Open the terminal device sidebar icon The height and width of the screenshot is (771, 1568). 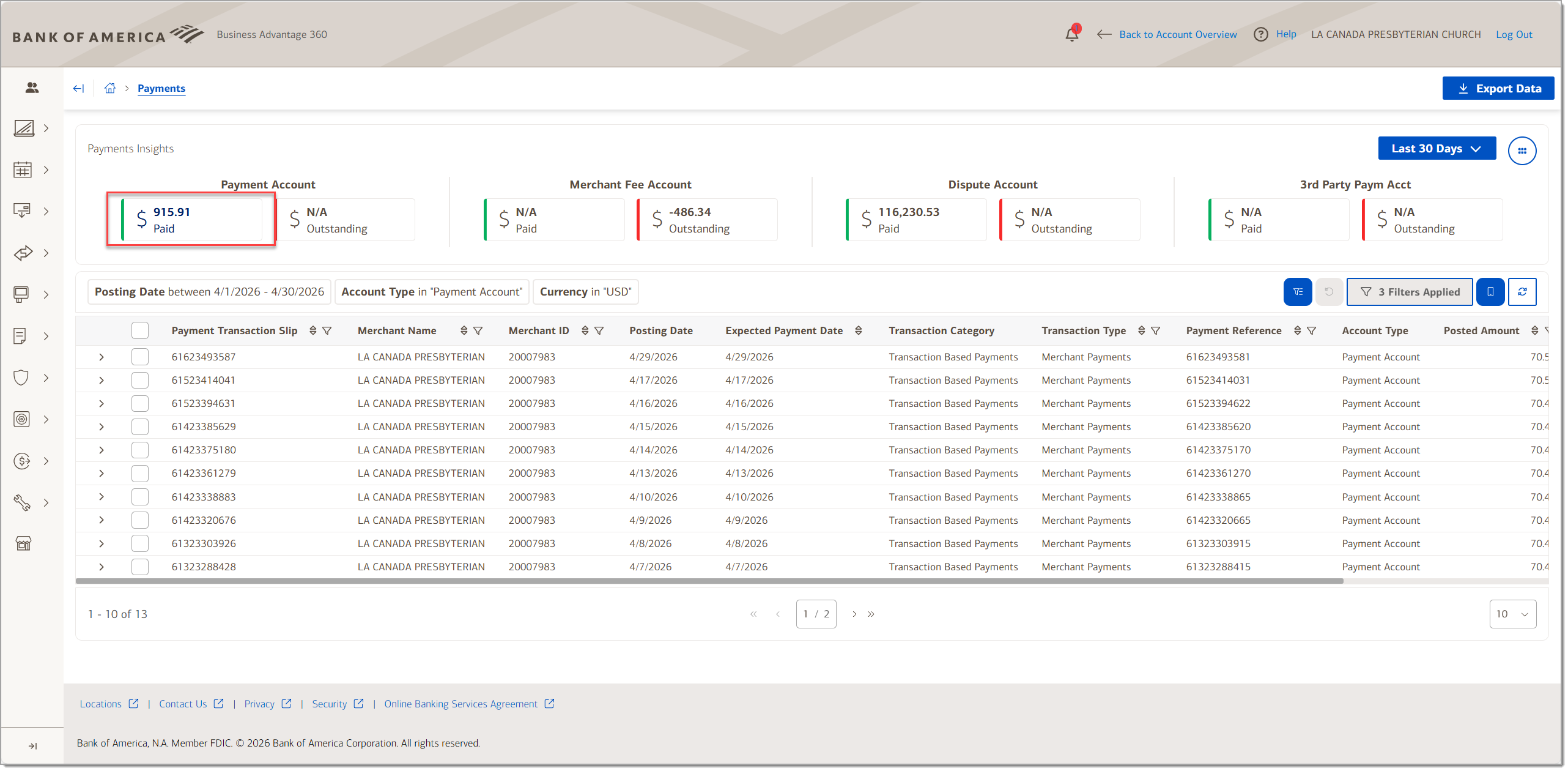coord(21,294)
